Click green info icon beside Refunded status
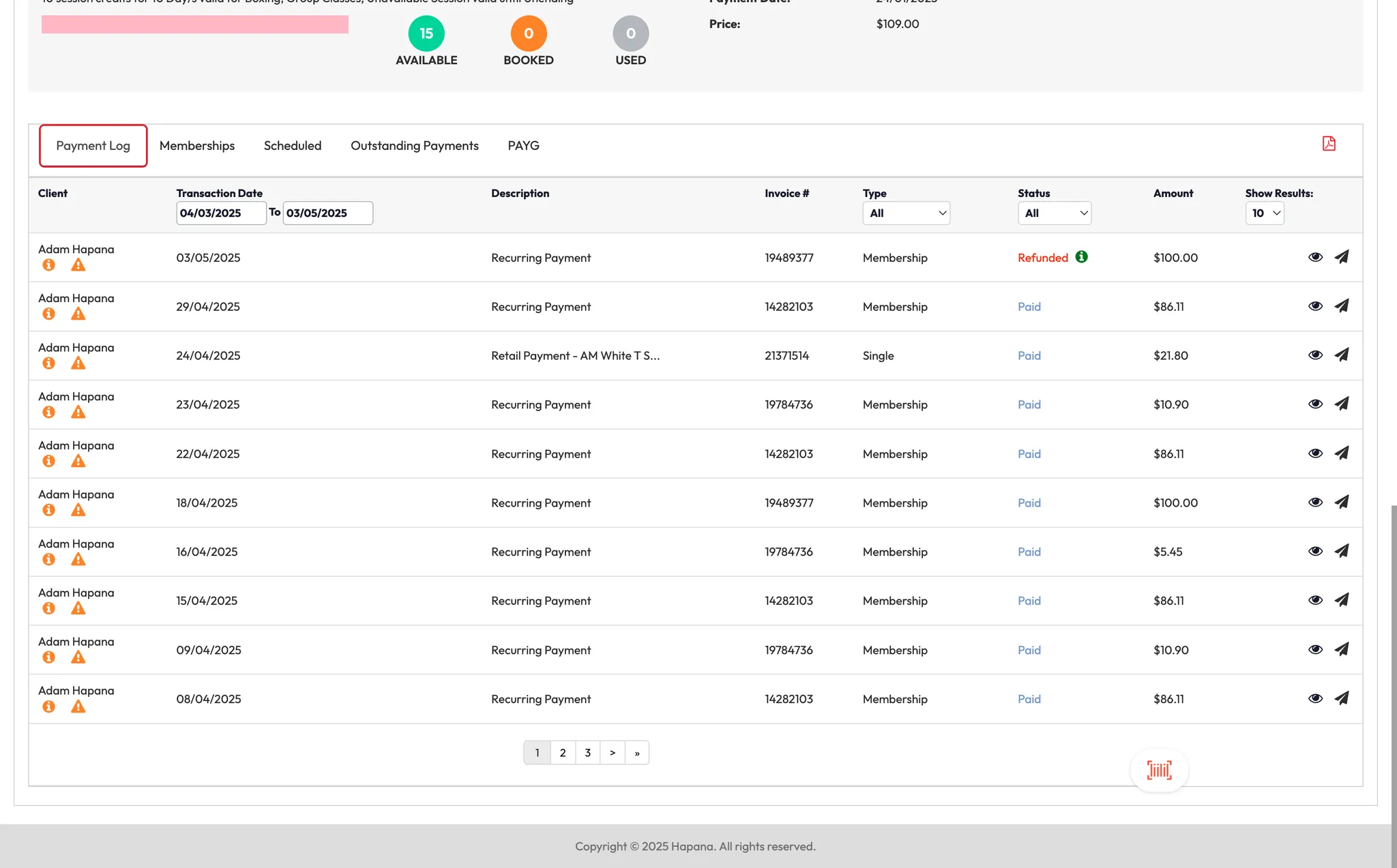This screenshot has width=1397, height=868. click(1082, 257)
